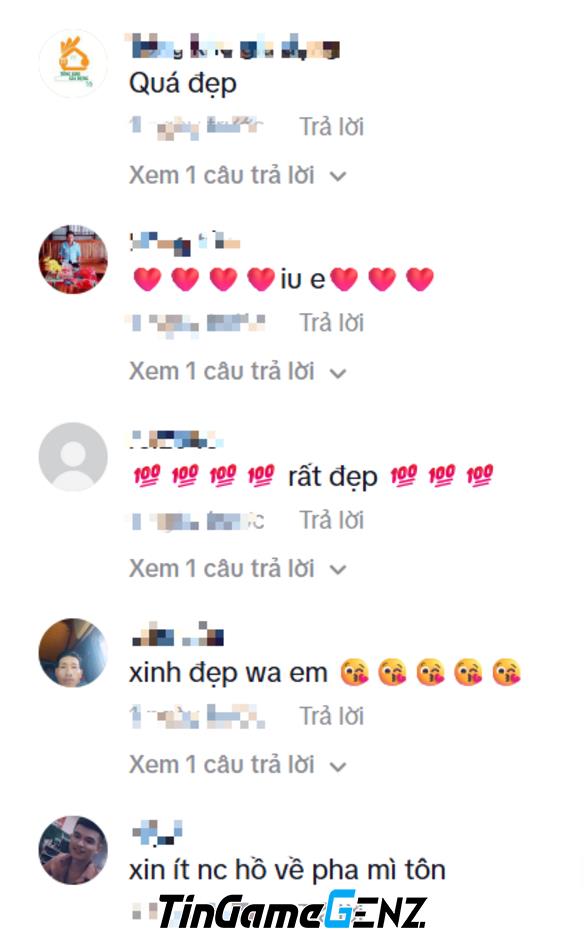This screenshot has height=940, width=584.
Task: Click the comment text "xin ít nc hồ về pha mì tôn"
Action: [287, 870]
